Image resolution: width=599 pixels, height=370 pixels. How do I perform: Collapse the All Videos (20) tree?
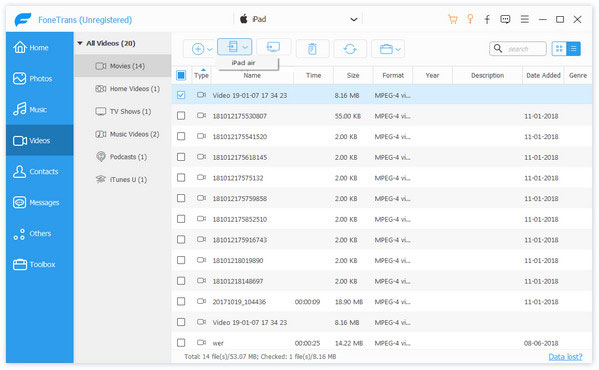[80, 43]
